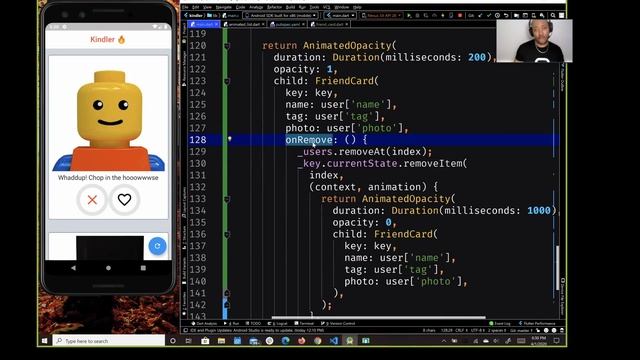Open the TODO tool window

(253, 324)
